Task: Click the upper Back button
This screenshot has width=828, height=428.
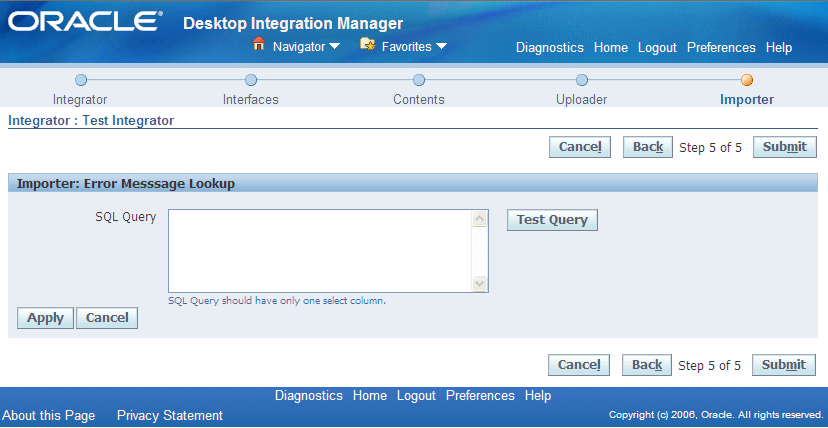Action: pyautogui.click(x=647, y=147)
